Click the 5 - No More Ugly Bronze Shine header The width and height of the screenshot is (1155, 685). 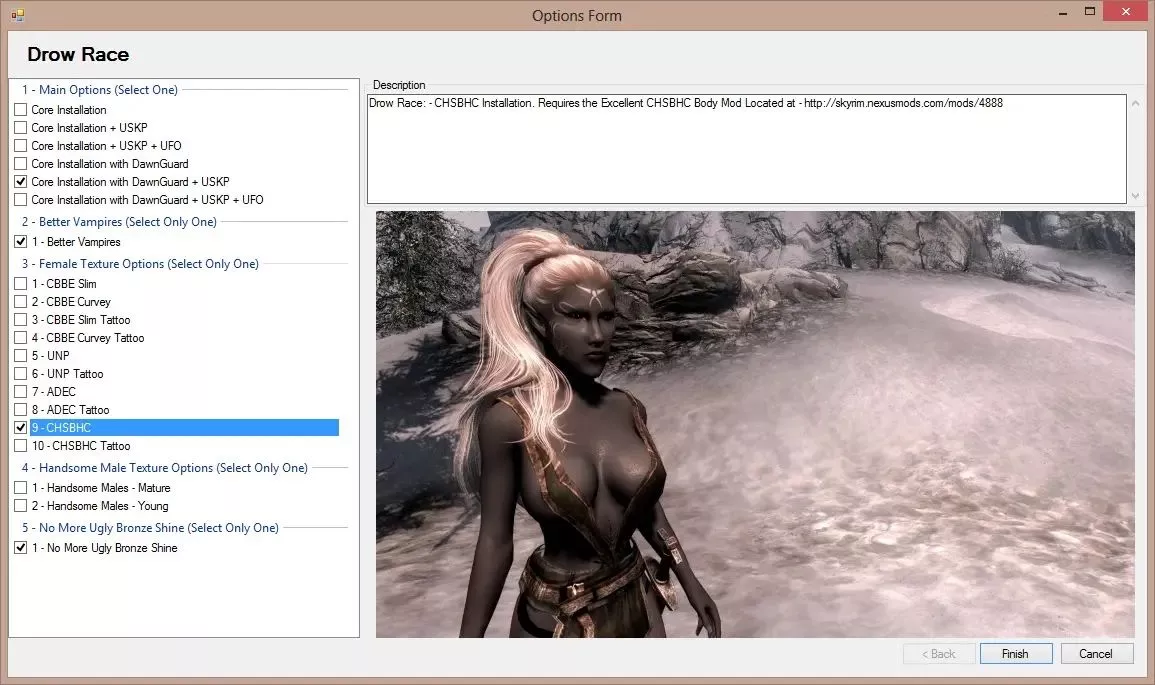pos(150,528)
